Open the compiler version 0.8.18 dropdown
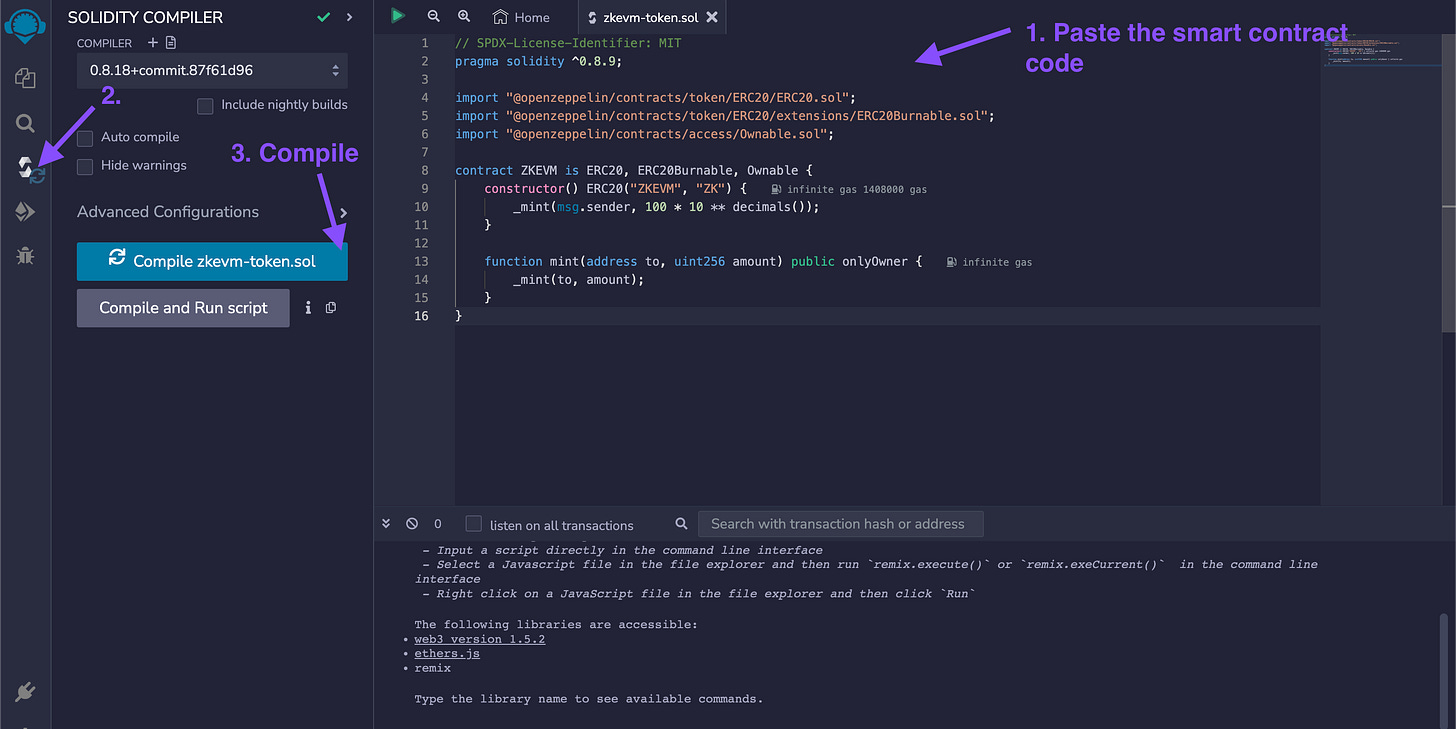This screenshot has width=1456, height=729. point(212,71)
